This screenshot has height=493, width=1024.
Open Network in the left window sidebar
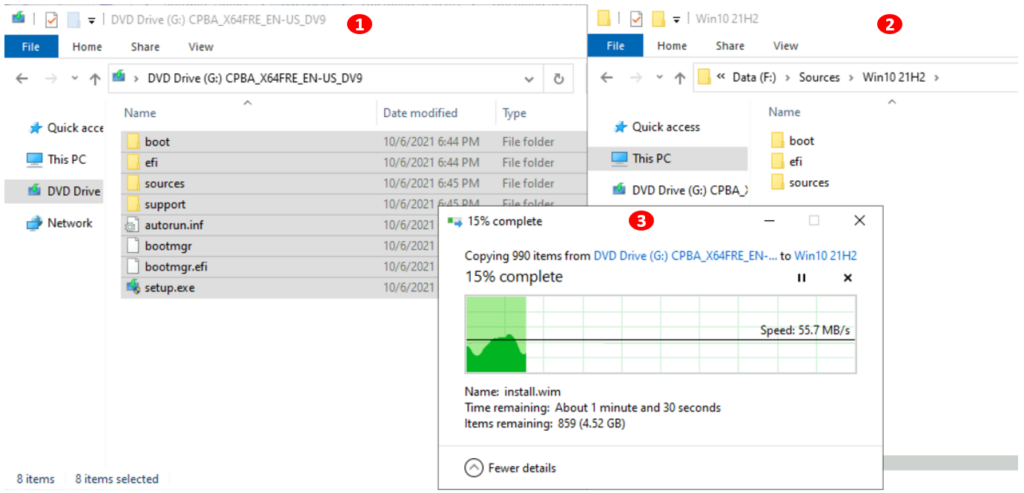[x=59, y=223]
